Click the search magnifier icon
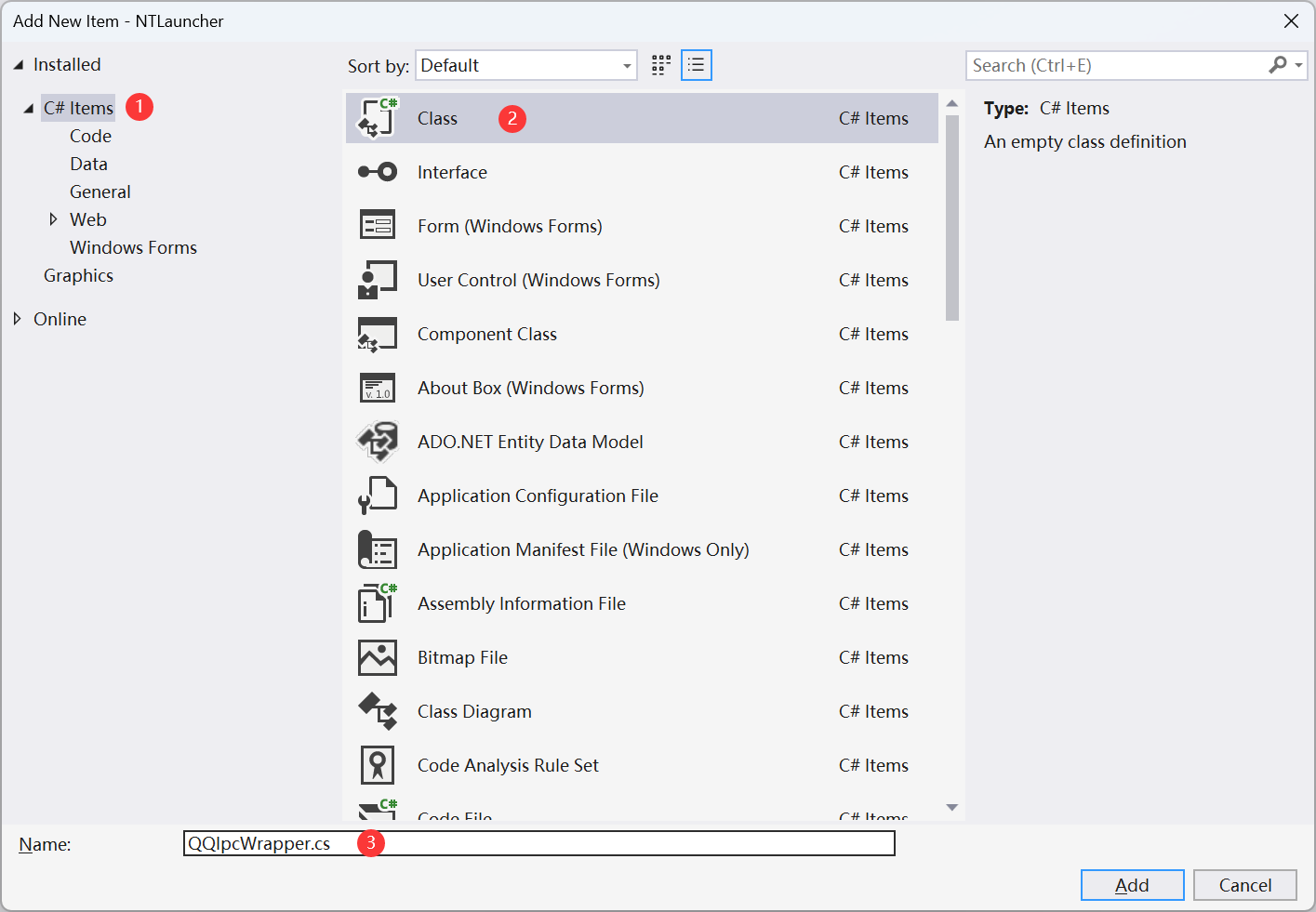1316x912 pixels. point(1278,65)
